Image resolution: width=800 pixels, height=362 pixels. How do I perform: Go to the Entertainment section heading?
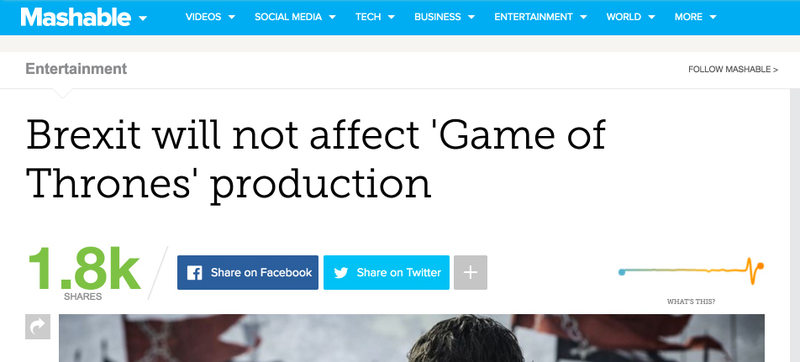(x=76, y=69)
